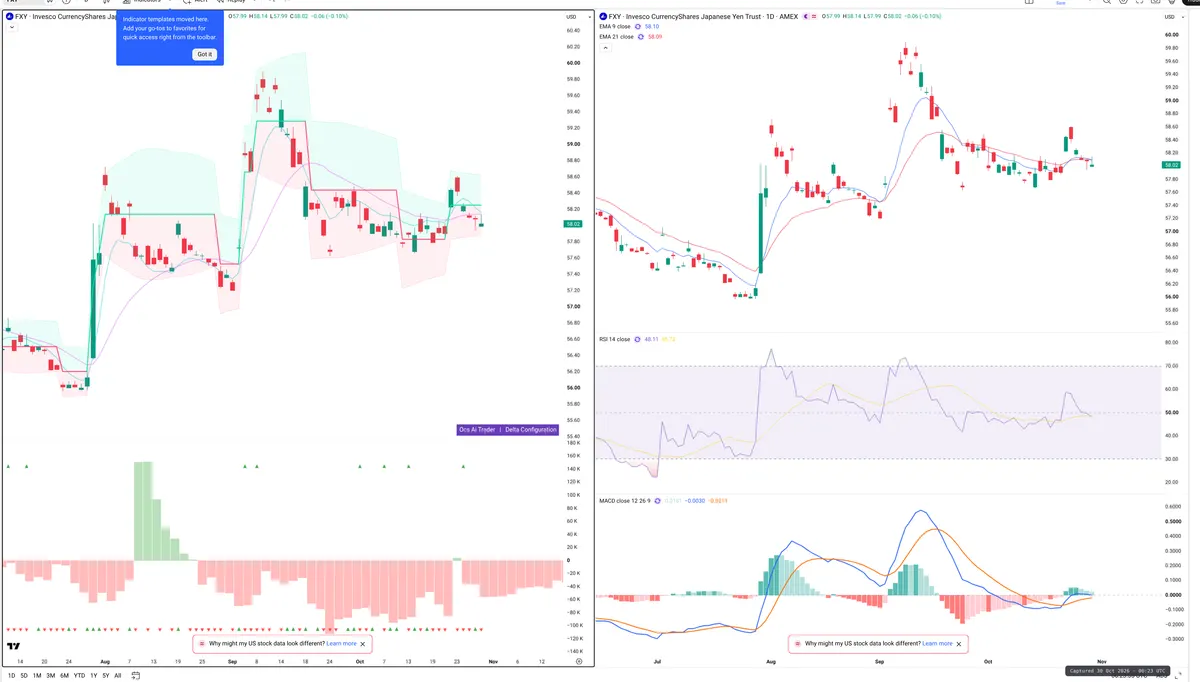This screenshot has width=1200, height=682.
Task: Open Learn more link in right chart notice
Action: pos(937,644)
